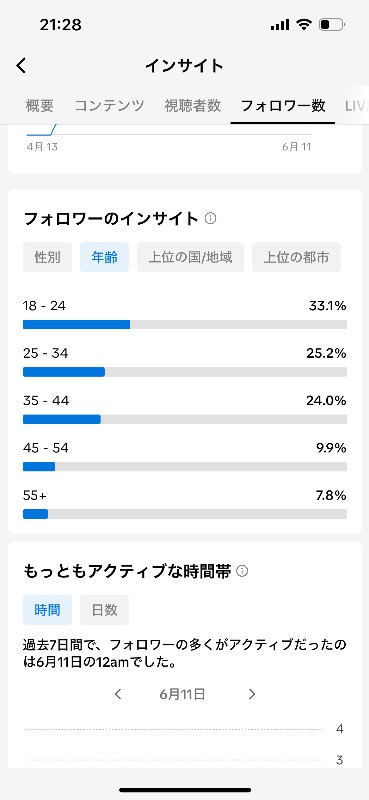Open info icon beside もっともアクティブな時間帯

(242, 571)
